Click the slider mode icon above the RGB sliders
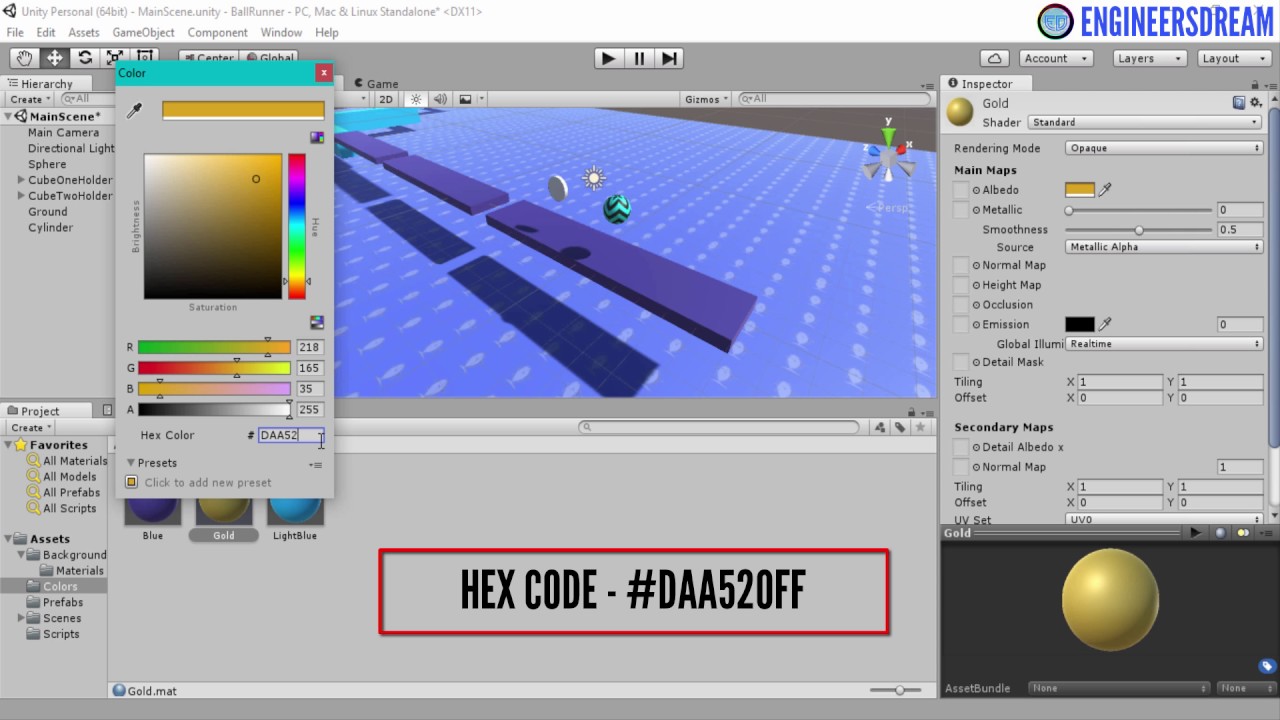Viewport: 1280px width, 720px height. pos(317,322)
